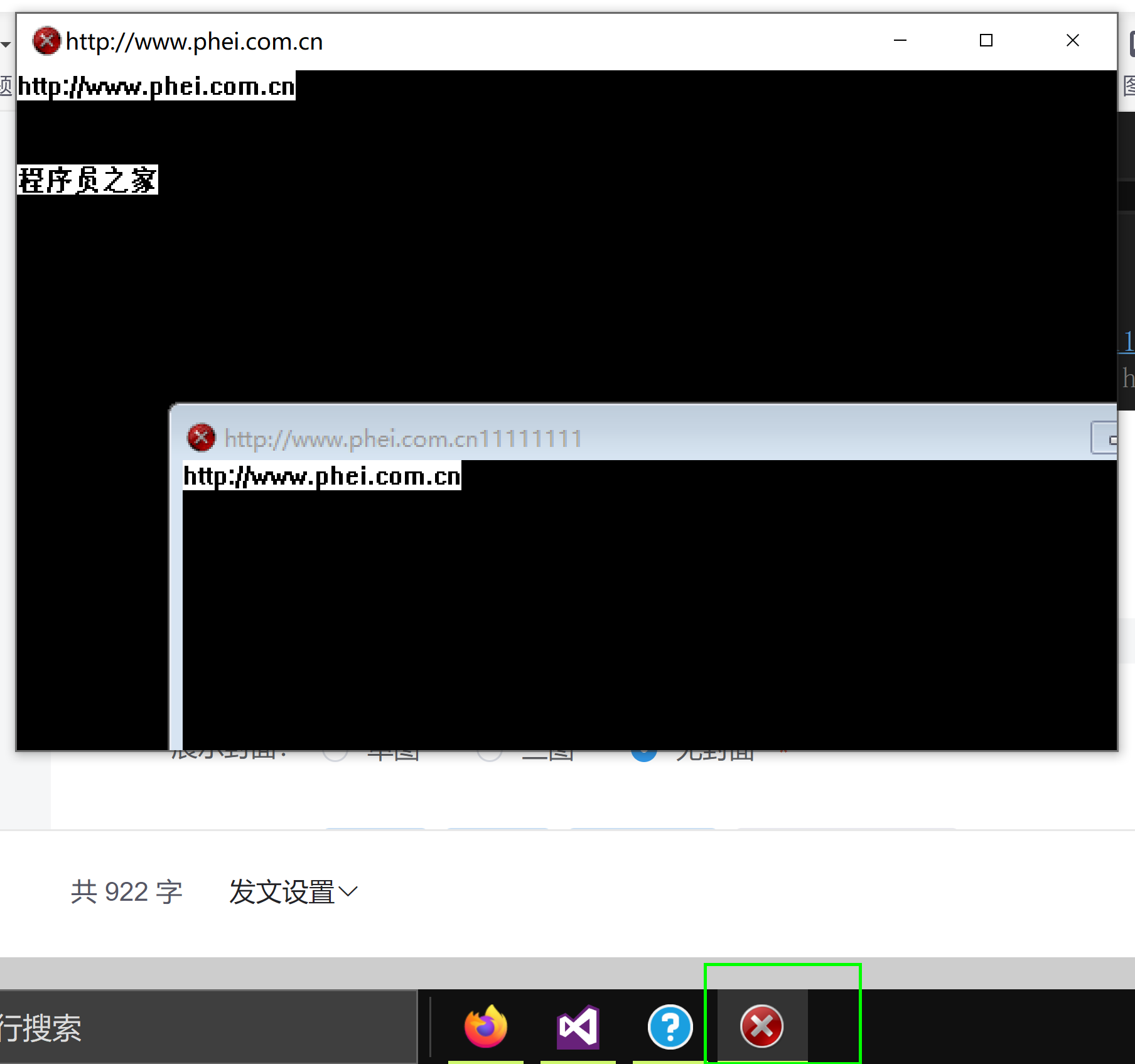This screenshot has width=1135, height=1064.
Task: Launch Firefox from the taskbar
Action: (485, 1027)
